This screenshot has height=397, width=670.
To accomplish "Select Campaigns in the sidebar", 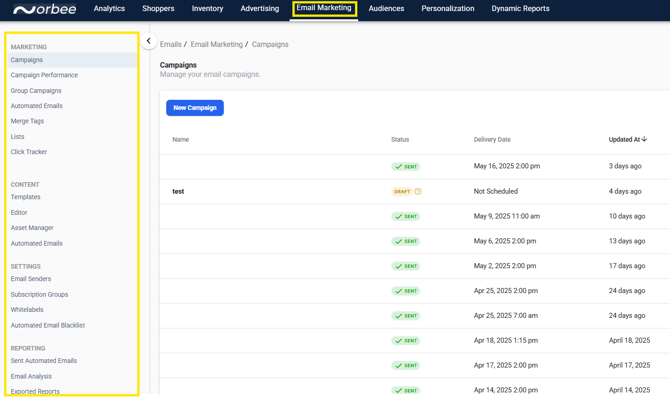I will coord(72,60).
